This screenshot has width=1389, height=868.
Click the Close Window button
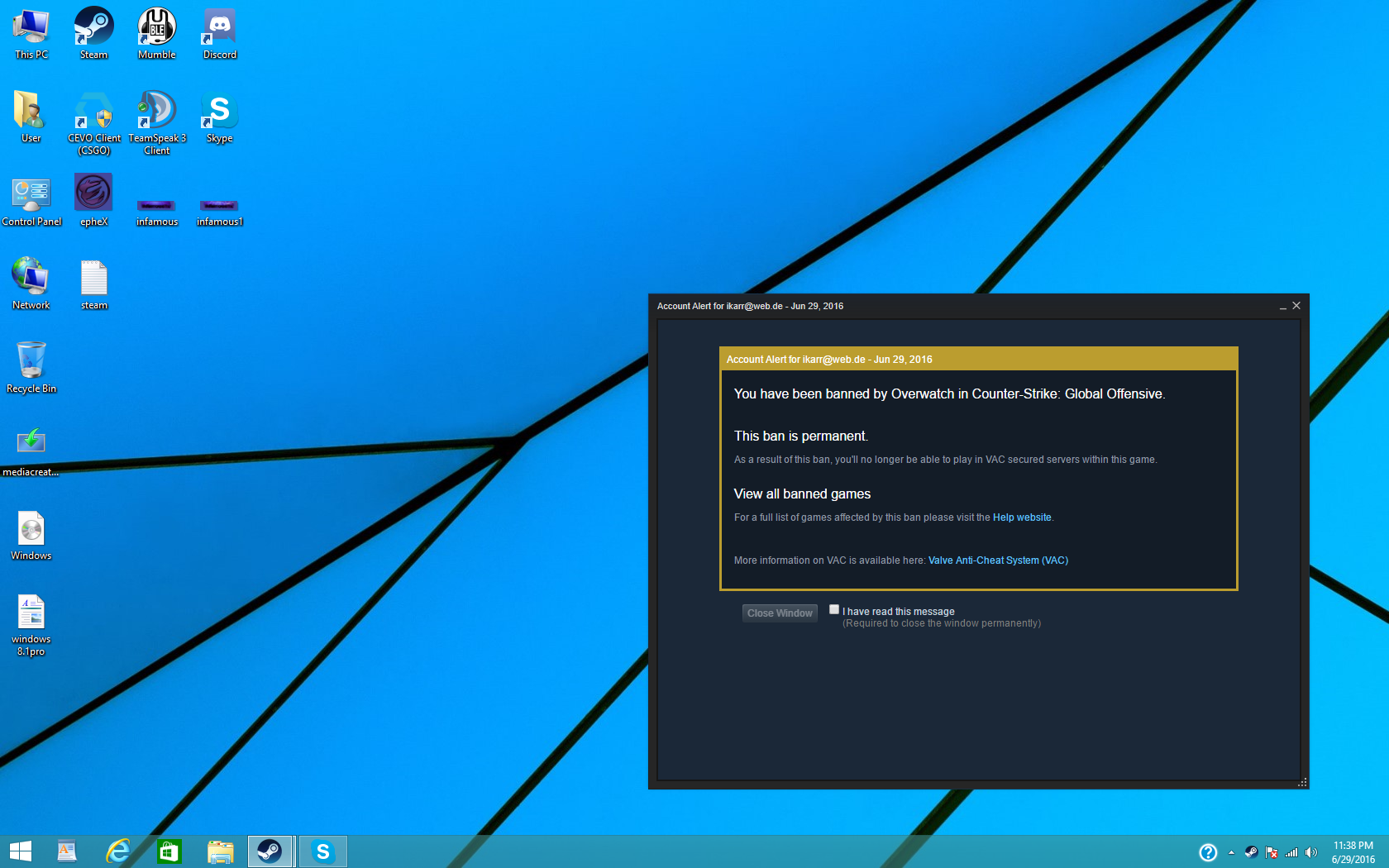780,613
